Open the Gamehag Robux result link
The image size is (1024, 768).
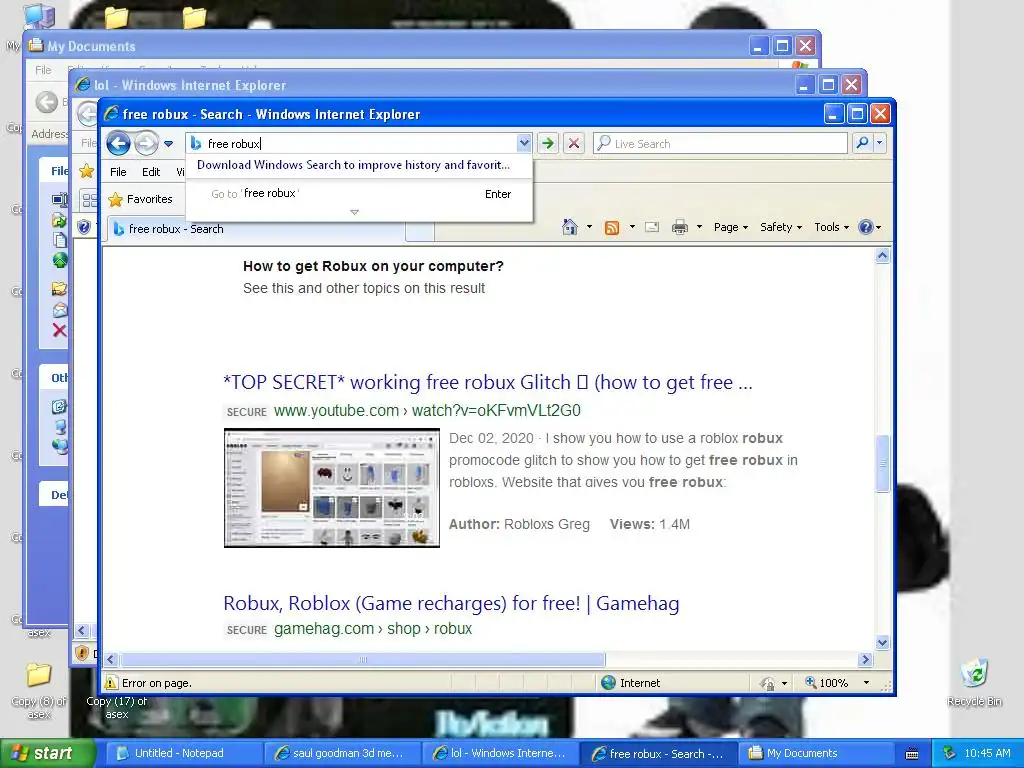[451, 603]
